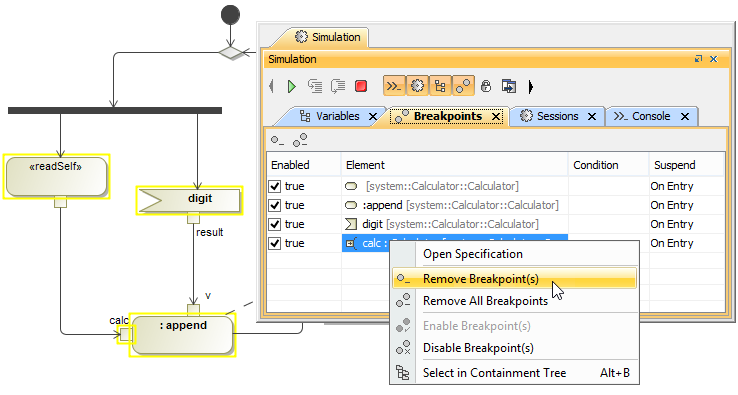Choose Remove All Breakpoints from context menu
This screenshot has height=395, width=738.
coord(514,301)
